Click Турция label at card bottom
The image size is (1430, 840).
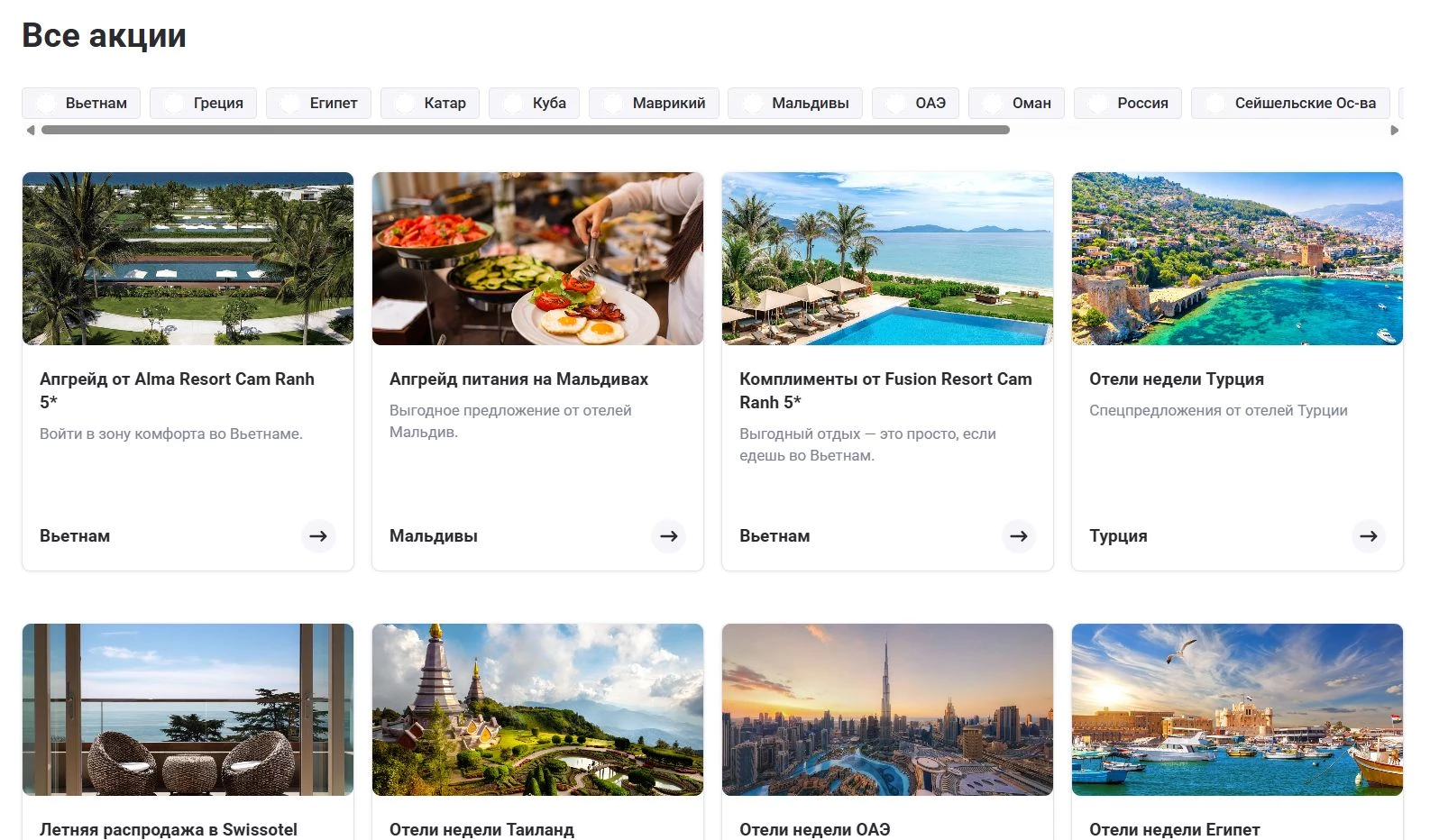pos(1118,536)
